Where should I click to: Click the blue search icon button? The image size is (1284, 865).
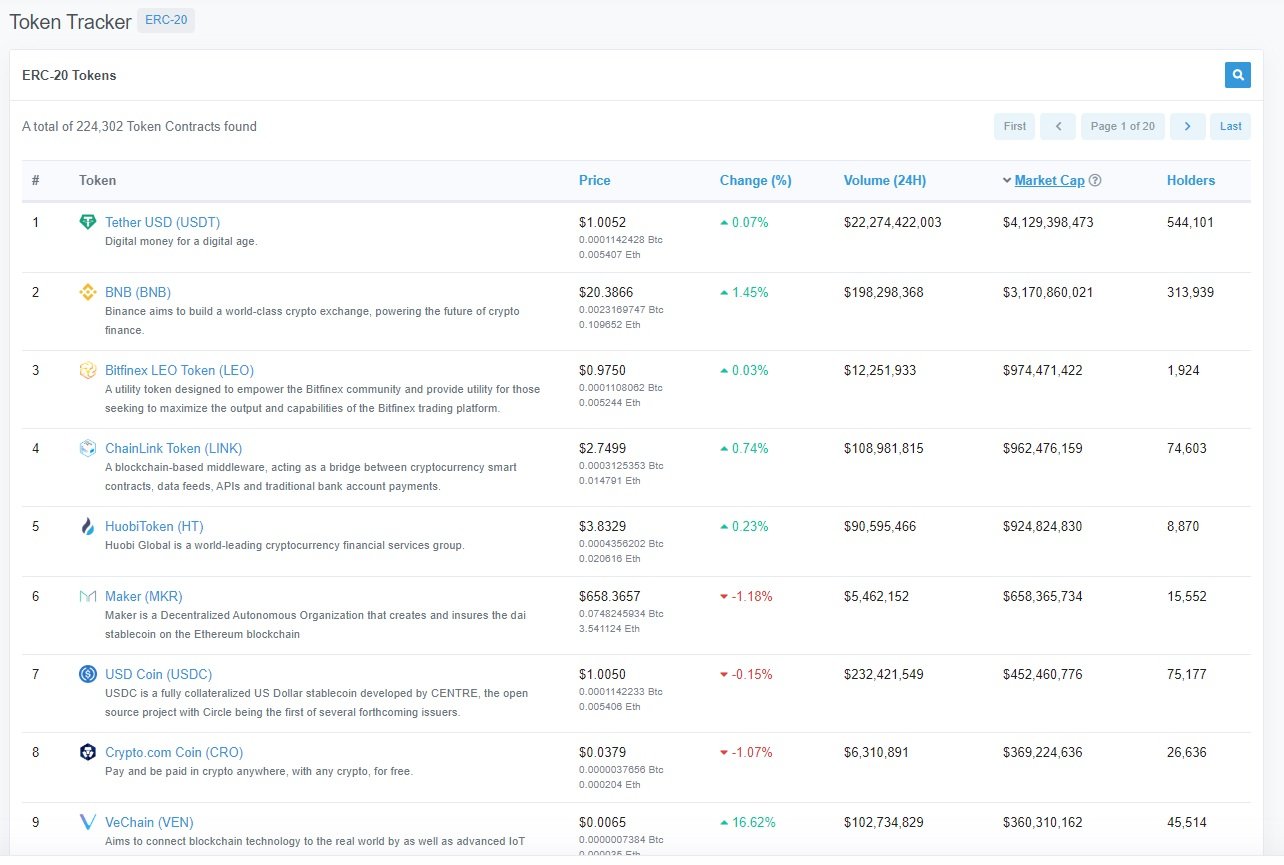point(1237,75)
